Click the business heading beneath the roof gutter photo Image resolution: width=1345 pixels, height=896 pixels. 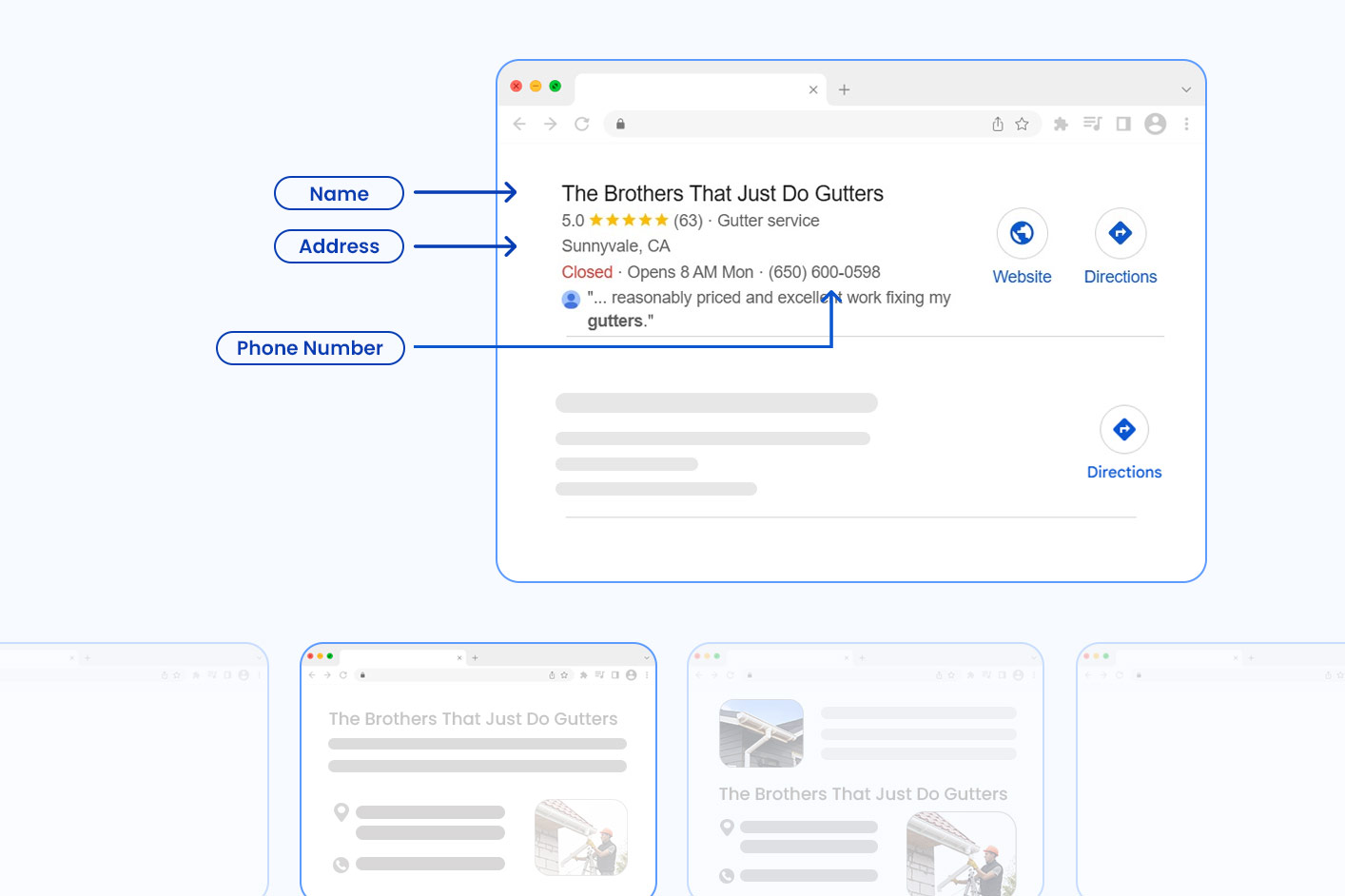point(863,794)
